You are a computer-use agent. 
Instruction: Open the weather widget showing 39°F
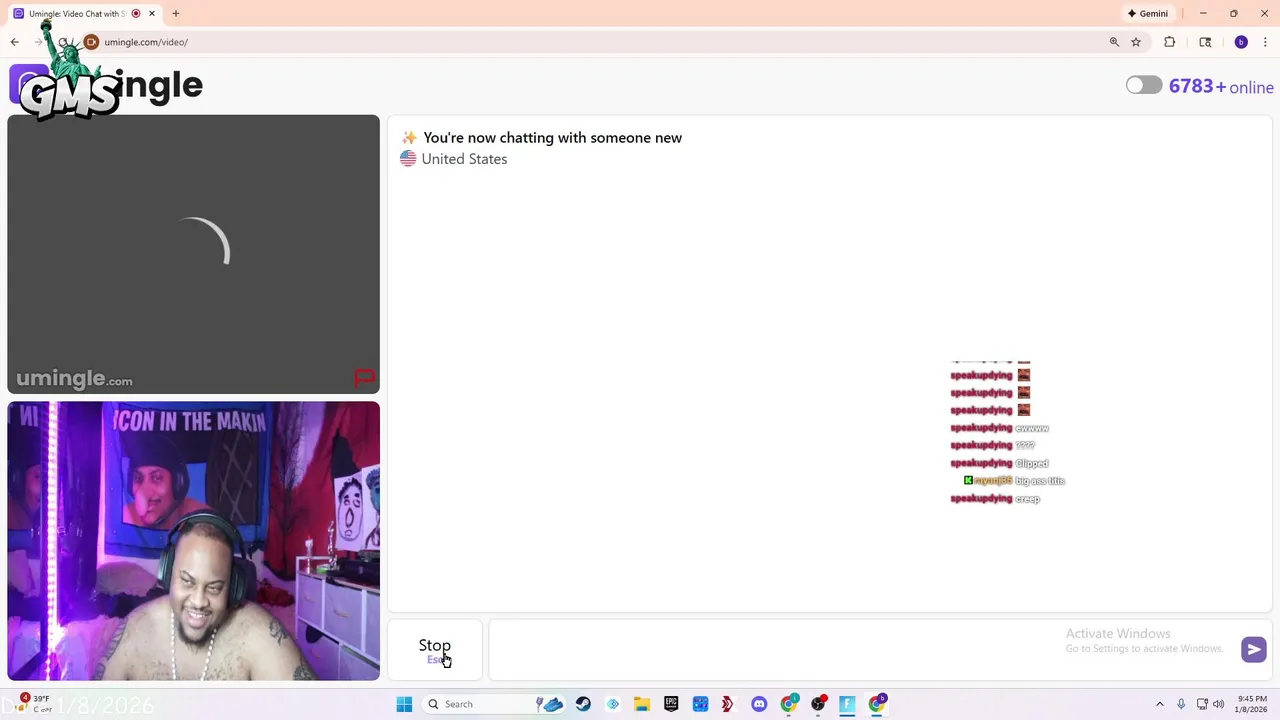(32, 704)
